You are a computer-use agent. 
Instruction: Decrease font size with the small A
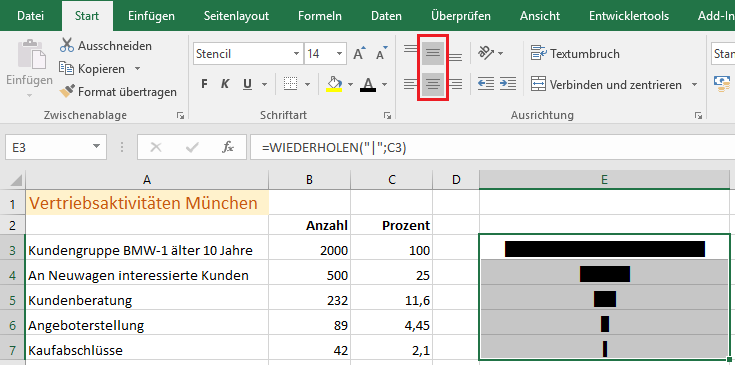382,53
